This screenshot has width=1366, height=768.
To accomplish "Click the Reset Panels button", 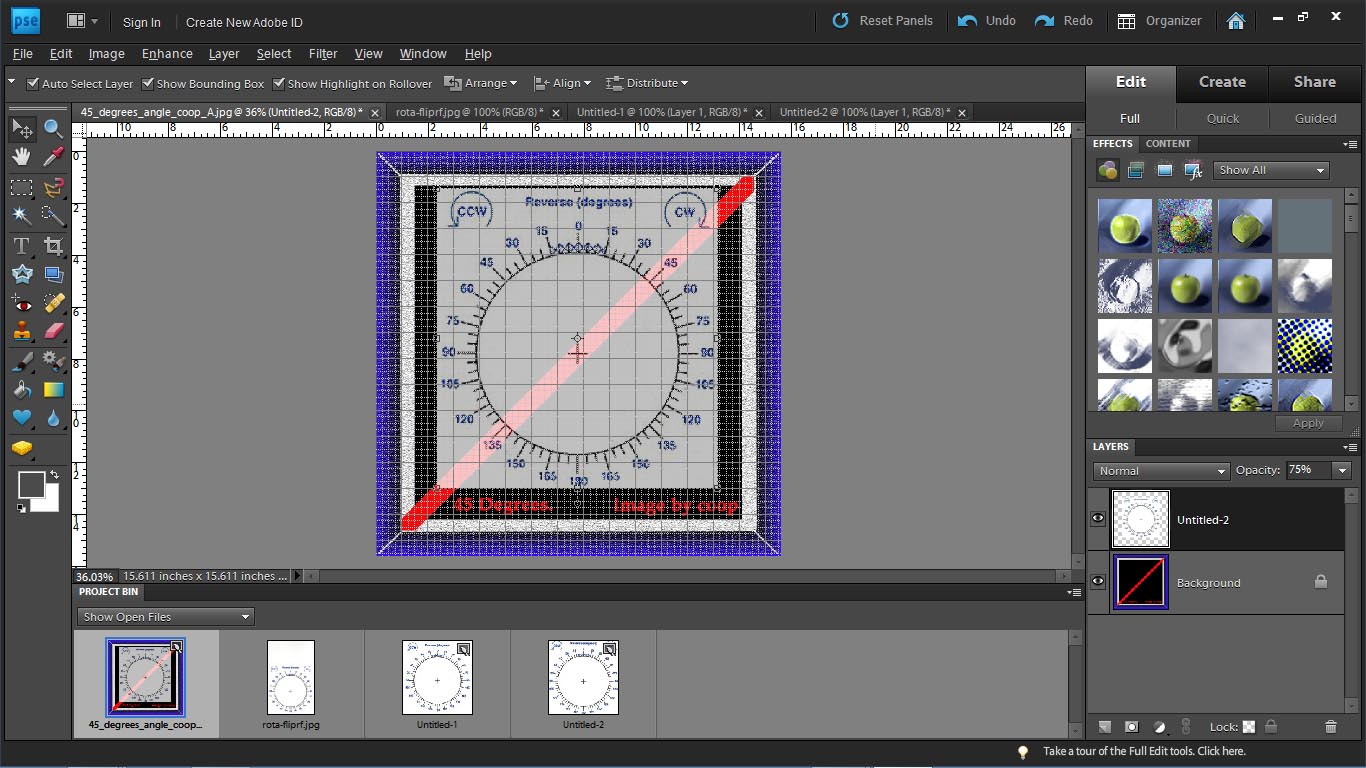I will coord(882,20).
